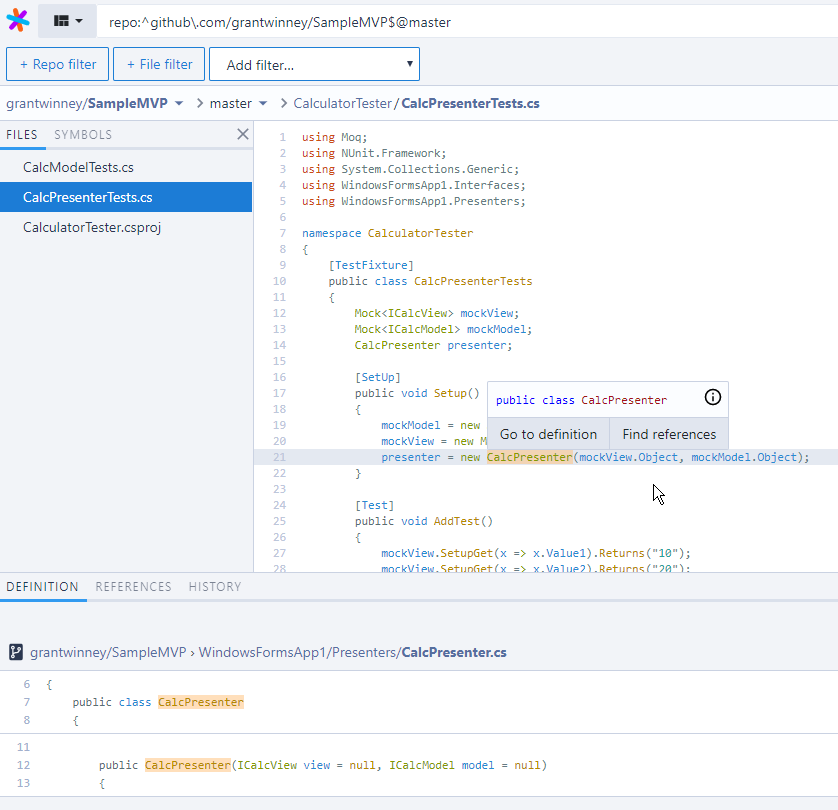Open CalculatorTester folder in breadcrumb
The image size is (838, 810).
coord(343,103)
